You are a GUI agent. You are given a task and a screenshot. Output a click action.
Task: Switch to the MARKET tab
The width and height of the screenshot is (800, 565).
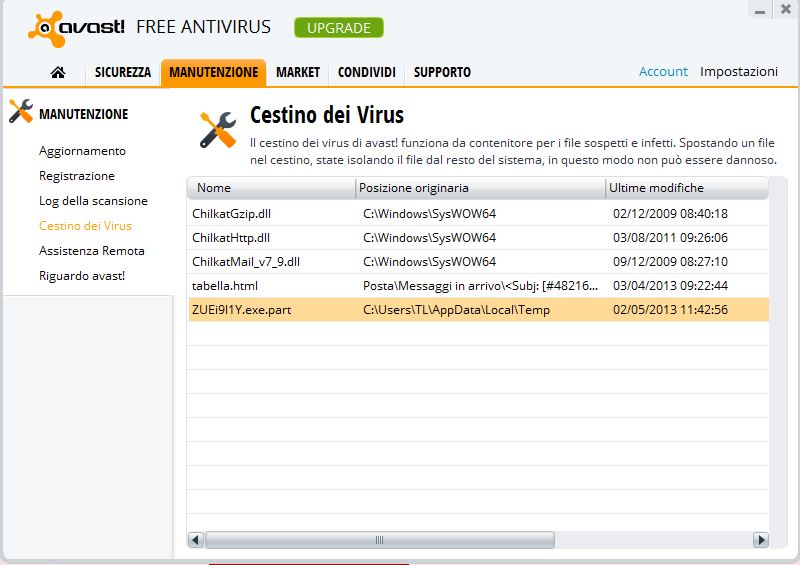point(298,72)
